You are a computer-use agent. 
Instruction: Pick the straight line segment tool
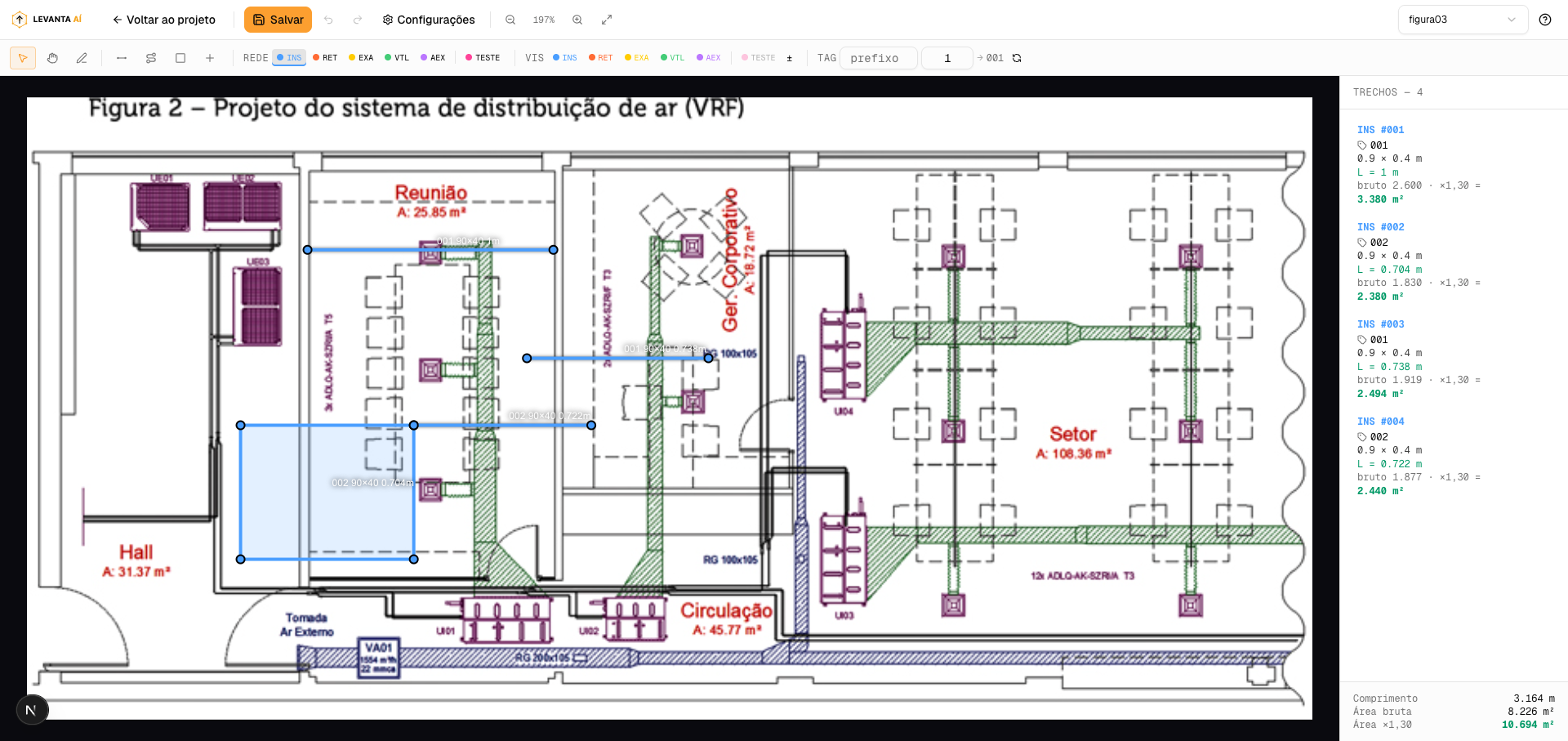pos(122,58)
